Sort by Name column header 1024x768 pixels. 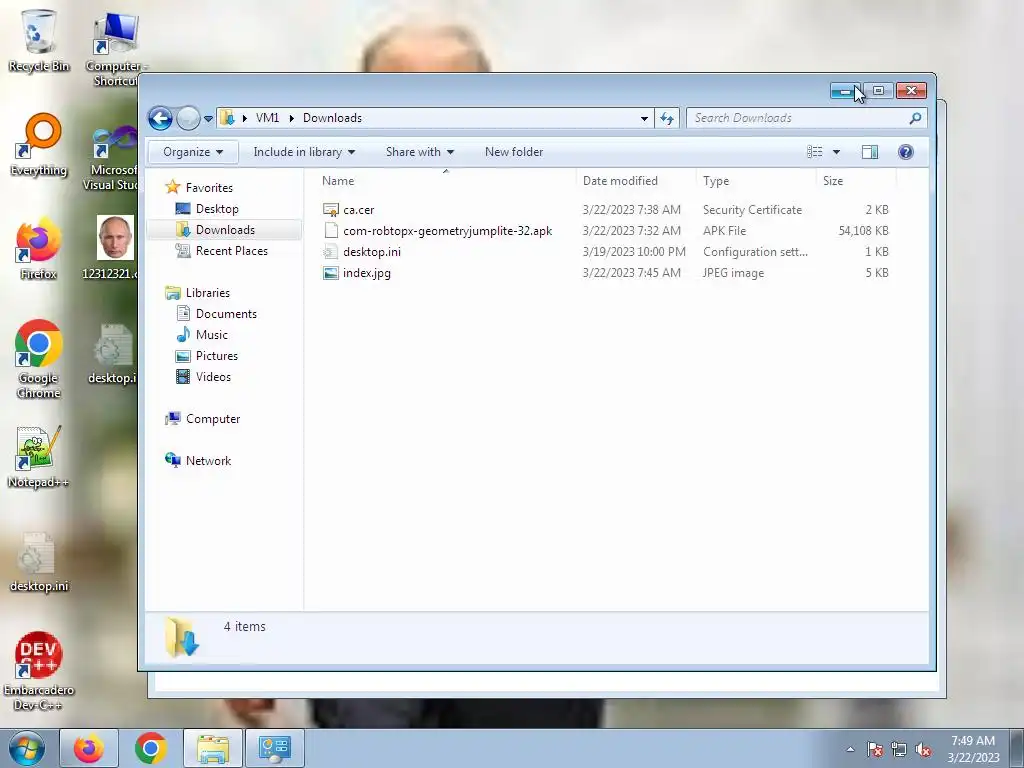click(x=338, y=181)
